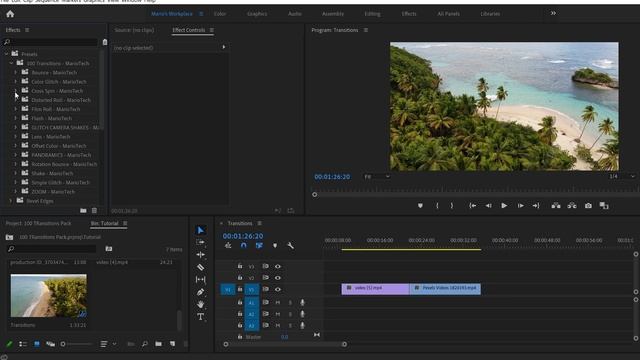Click New Item icon in project panel
The image size is (640, 360).
pos(172,344)
